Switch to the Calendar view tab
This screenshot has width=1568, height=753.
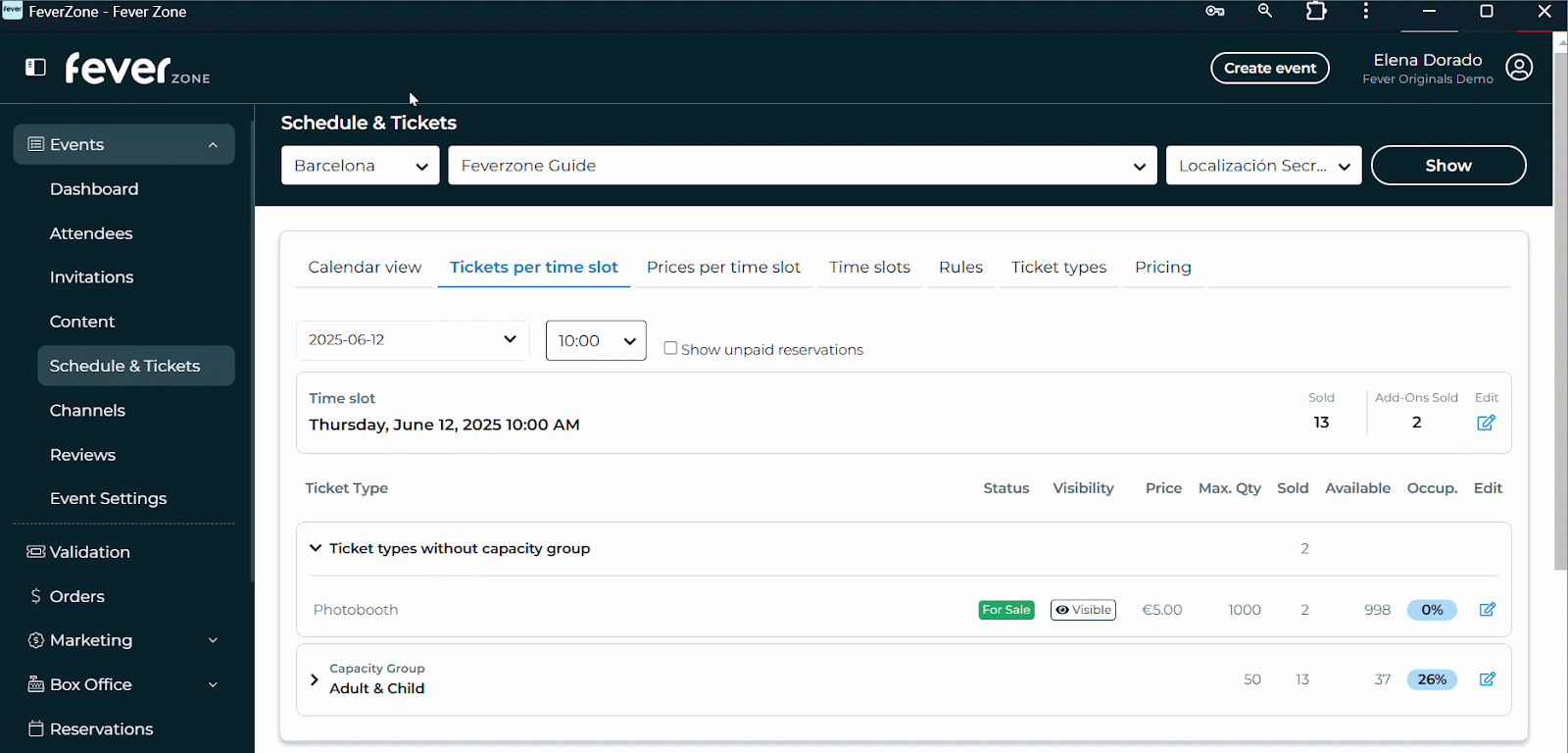click(365, 267)
